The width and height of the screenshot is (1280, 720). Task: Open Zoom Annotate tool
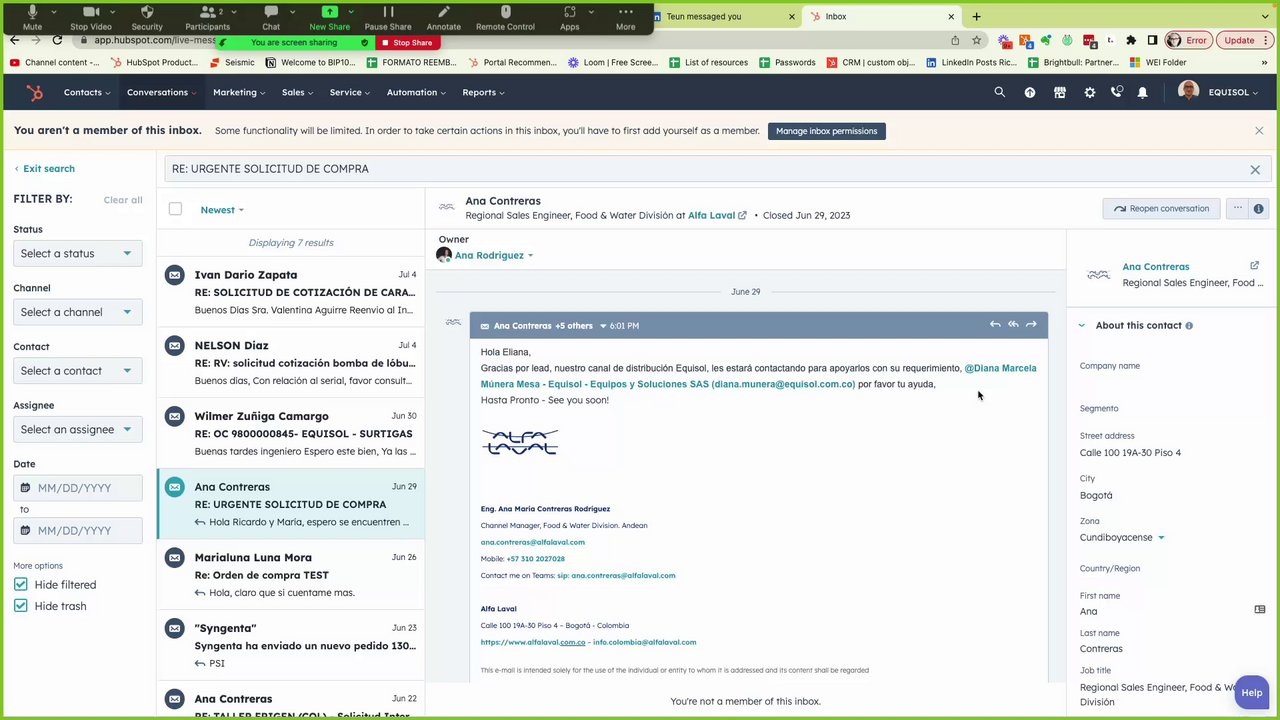coord(444,17)
